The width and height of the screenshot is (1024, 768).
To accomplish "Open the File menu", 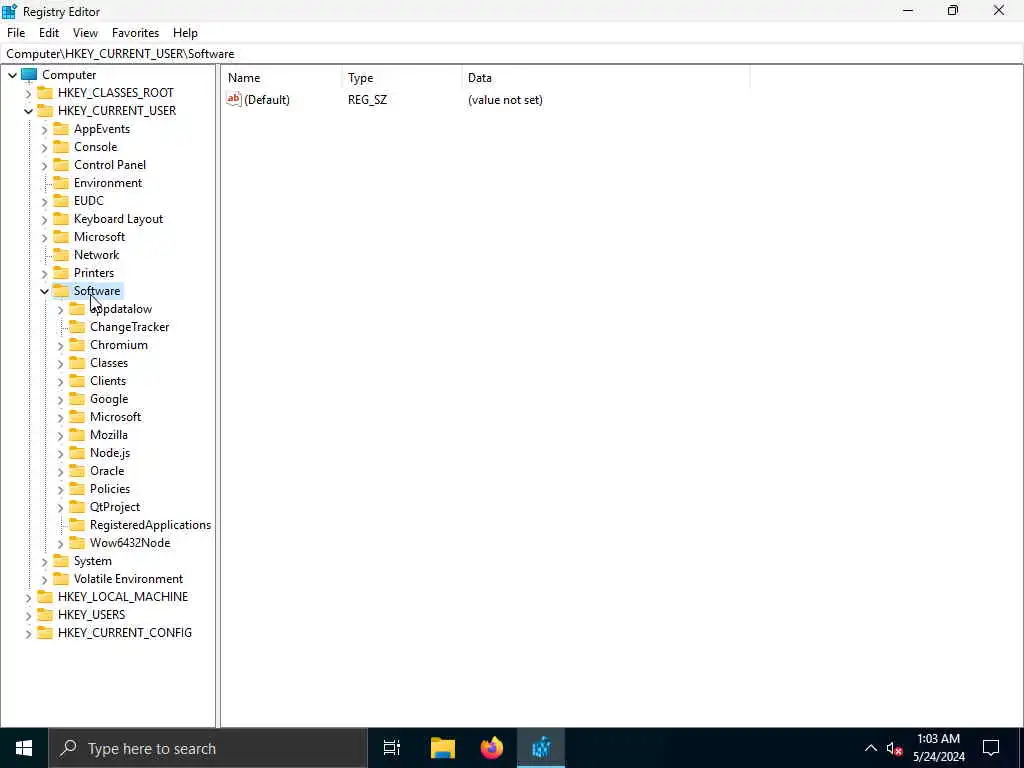I will click(16, 33).
